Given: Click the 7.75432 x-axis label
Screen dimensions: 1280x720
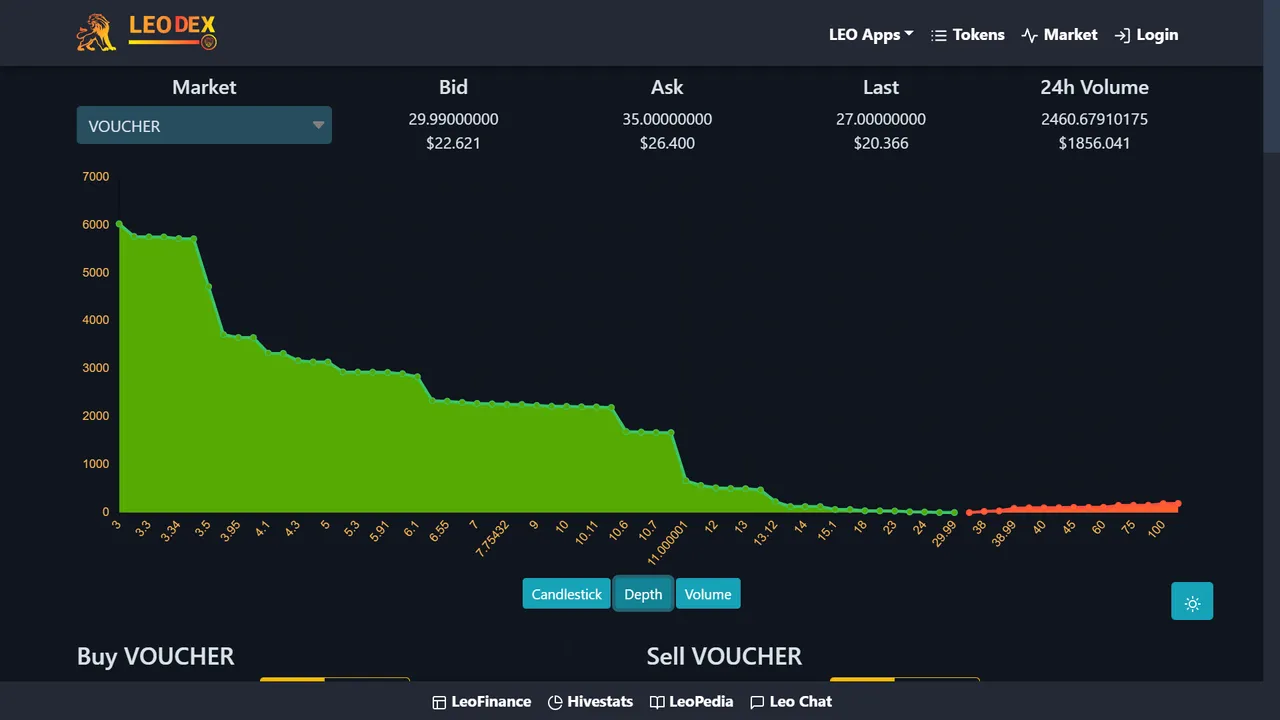Looking at the screenshot, I should (492, 538).
